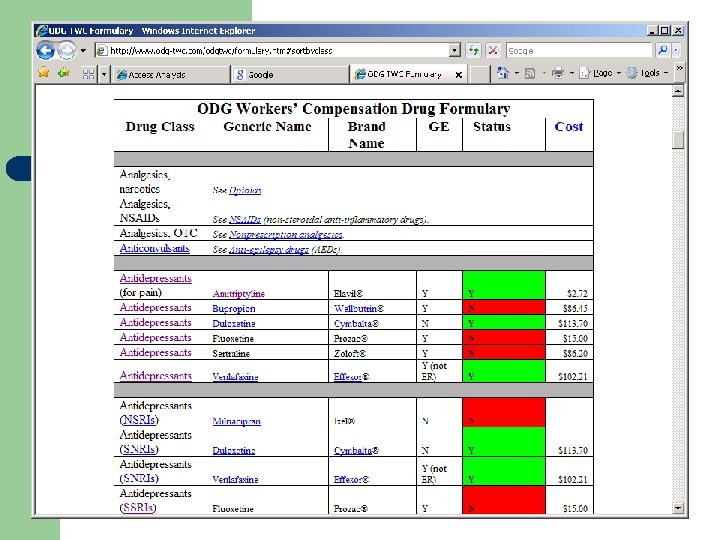Expand the Feeds dropdown arrow
The image size is (720, 540).
click(544, 73)
